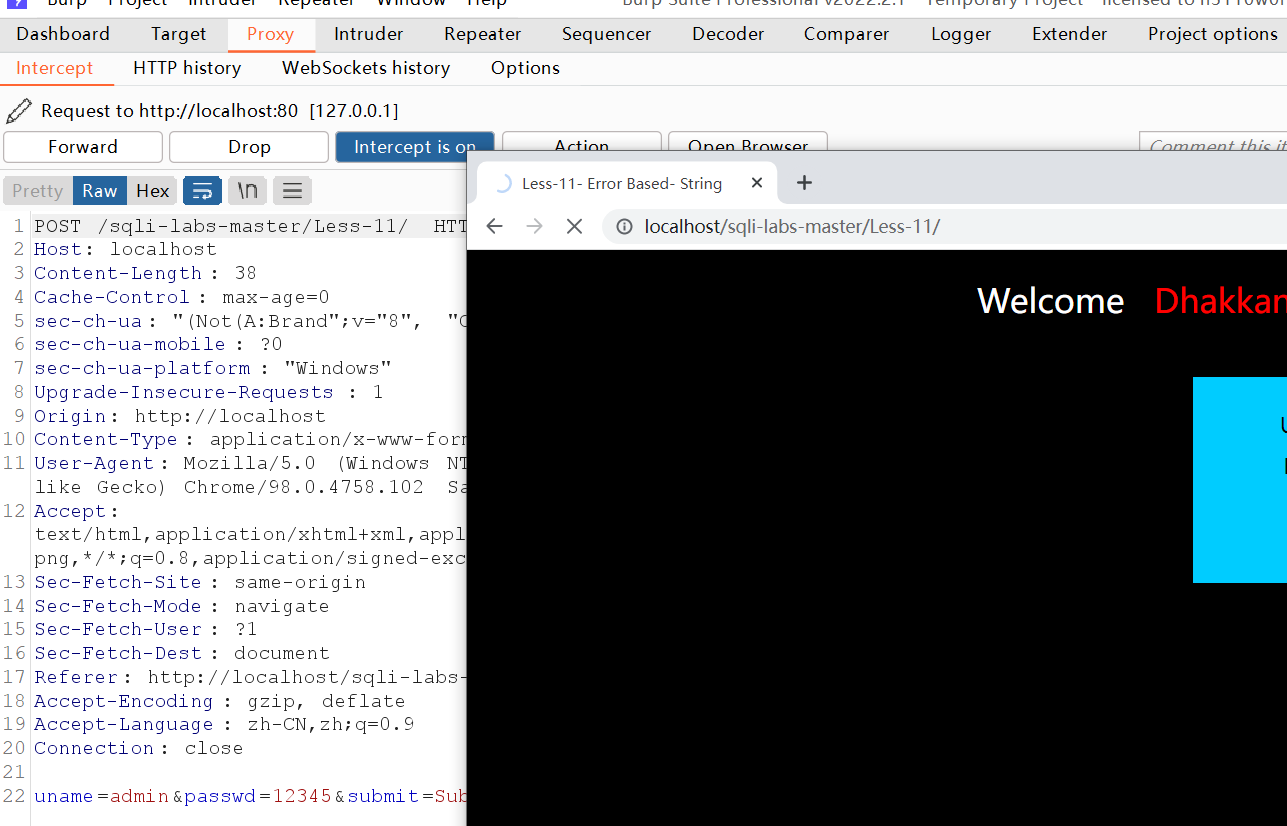
Task: Switch editor to Hex view
Action: (x=153, y=191)
